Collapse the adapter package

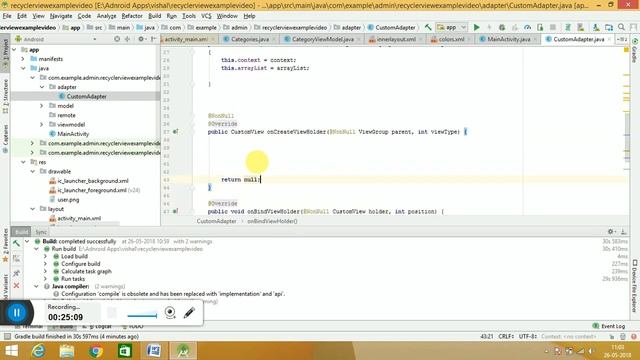(x=42, y=87)
